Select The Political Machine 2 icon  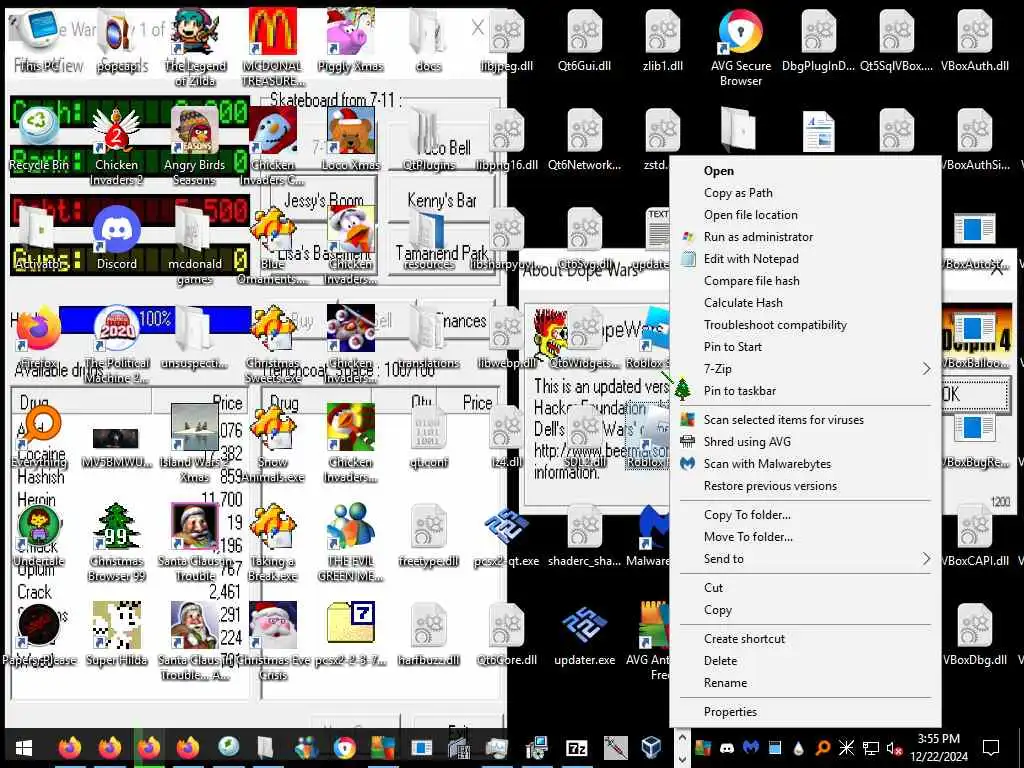[x=117, y=345]
